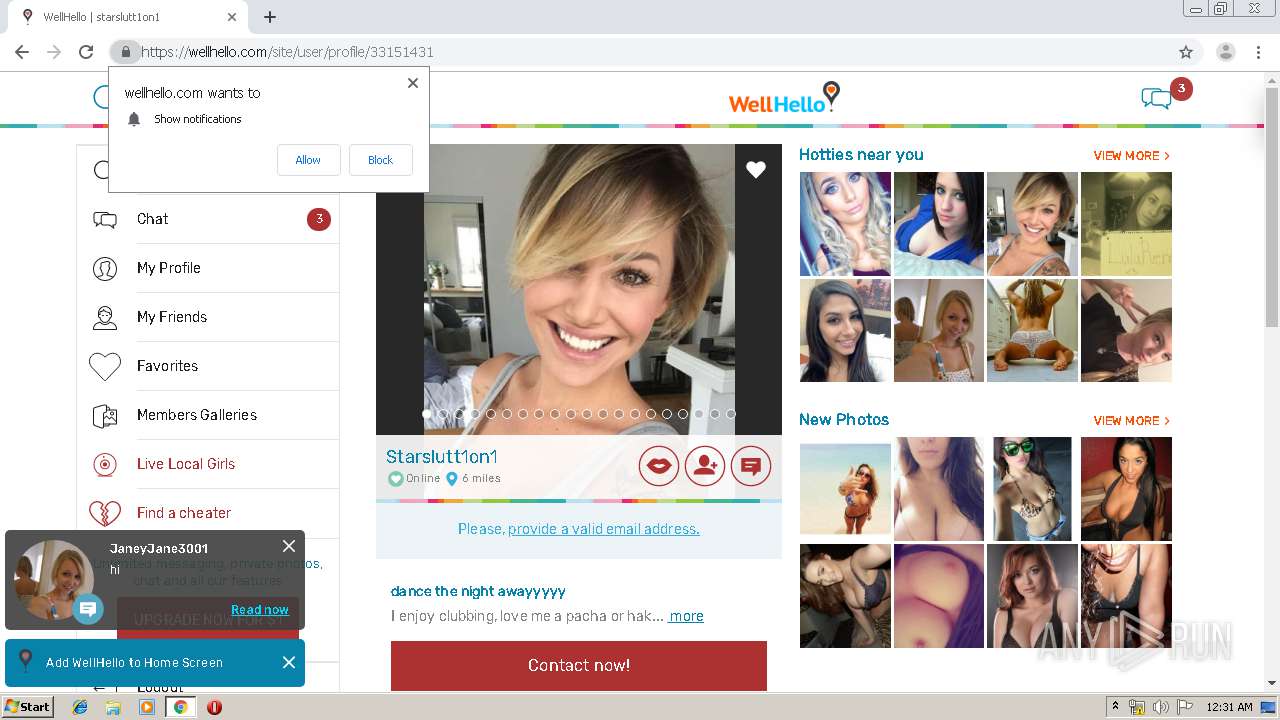
Task: Click Read now in JaneyJane3001 popup
Action: pyautogui.click(x=260, y=610)
